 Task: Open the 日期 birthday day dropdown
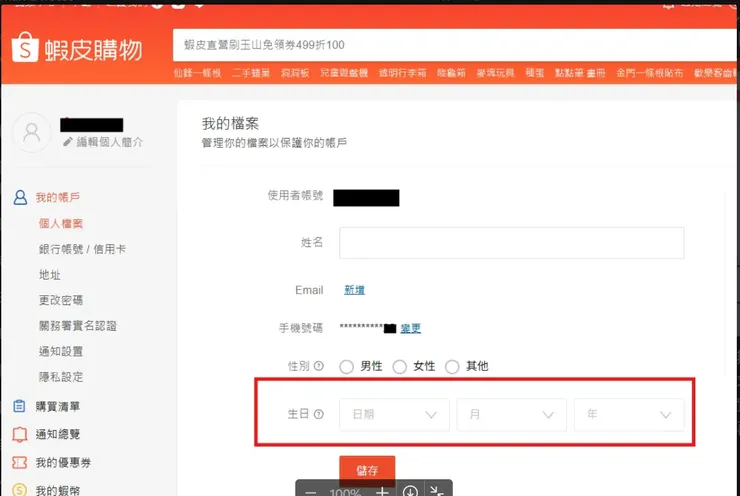click(x=394, y=414)
